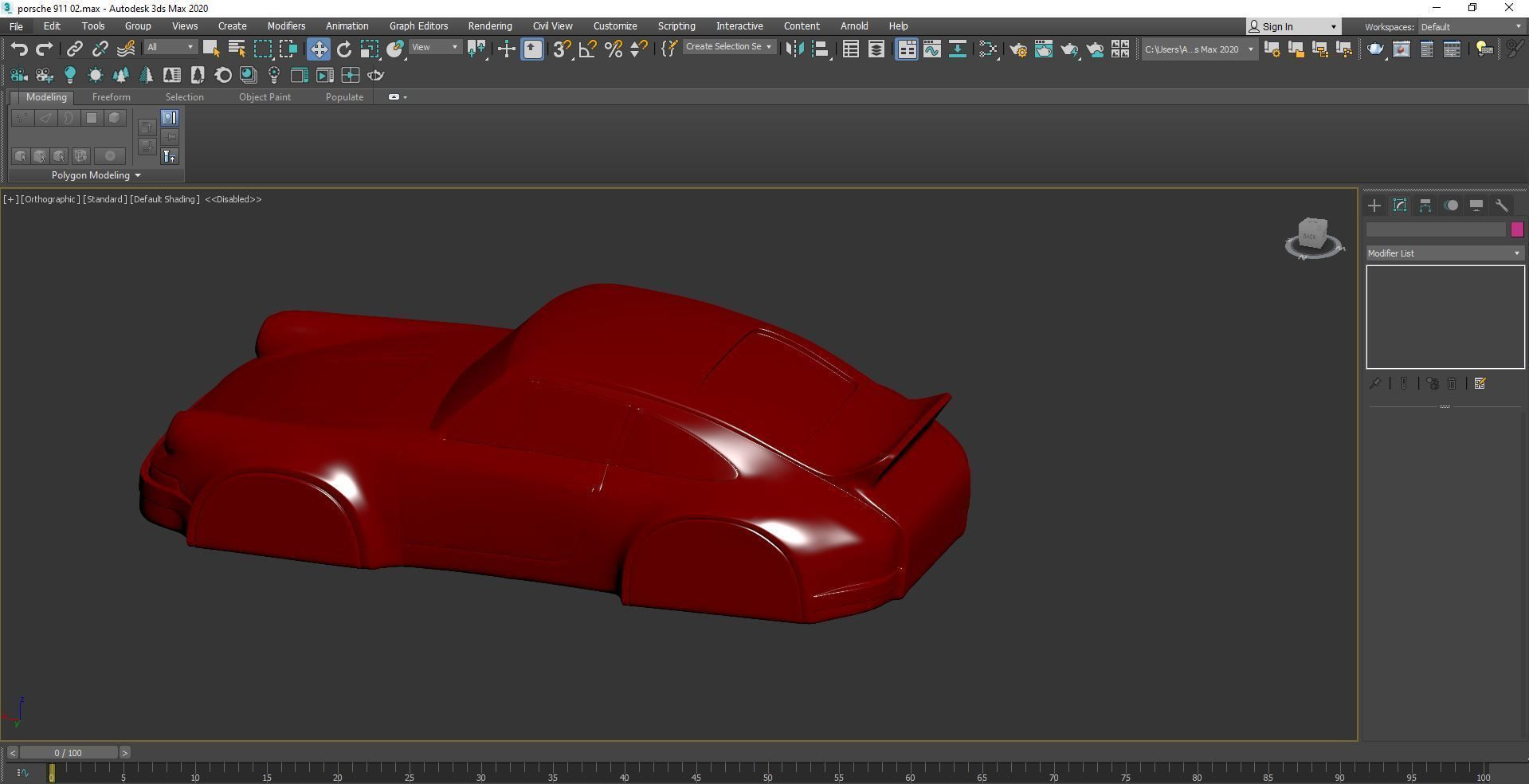Select the Select and Move tool

click(x=319, y=49)
